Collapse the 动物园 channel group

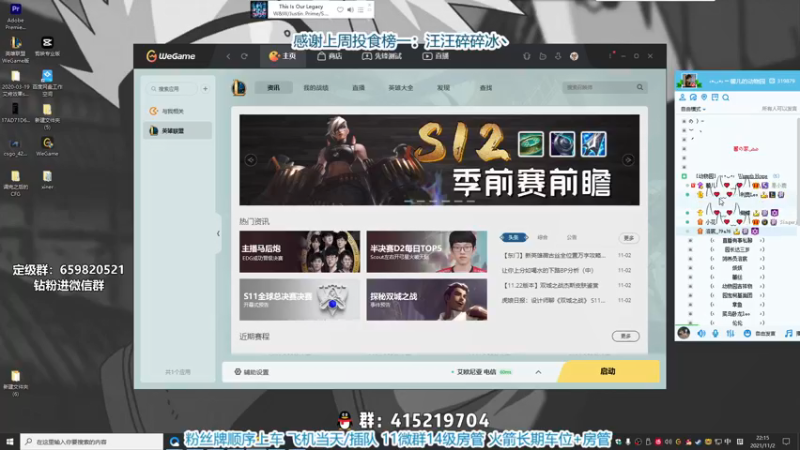point(684,176)
